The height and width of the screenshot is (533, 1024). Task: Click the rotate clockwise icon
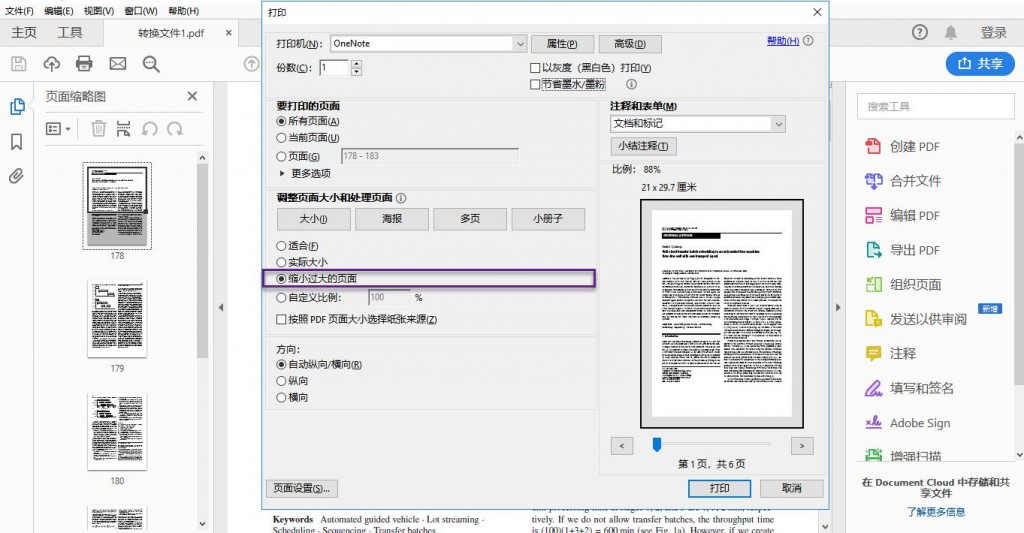[174, 129]
